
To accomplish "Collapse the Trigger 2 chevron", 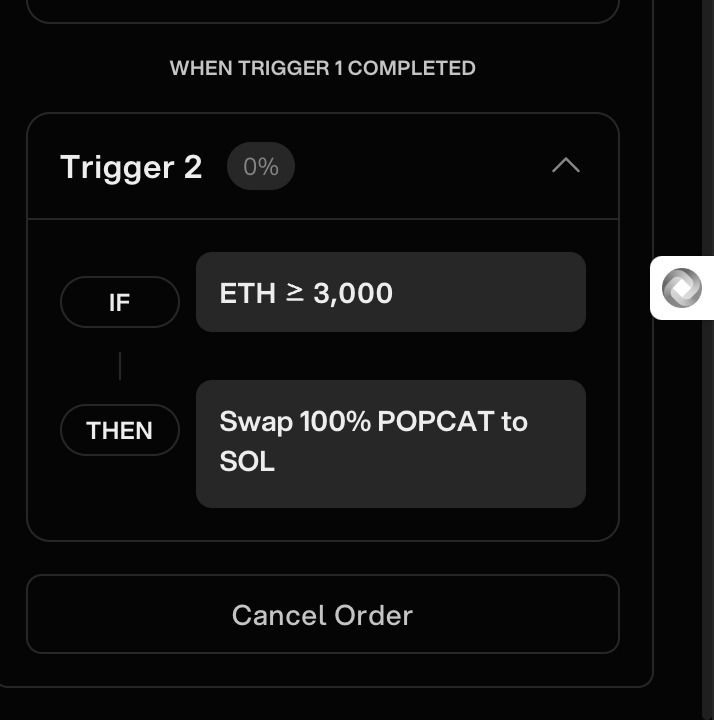I will (566, 166).
